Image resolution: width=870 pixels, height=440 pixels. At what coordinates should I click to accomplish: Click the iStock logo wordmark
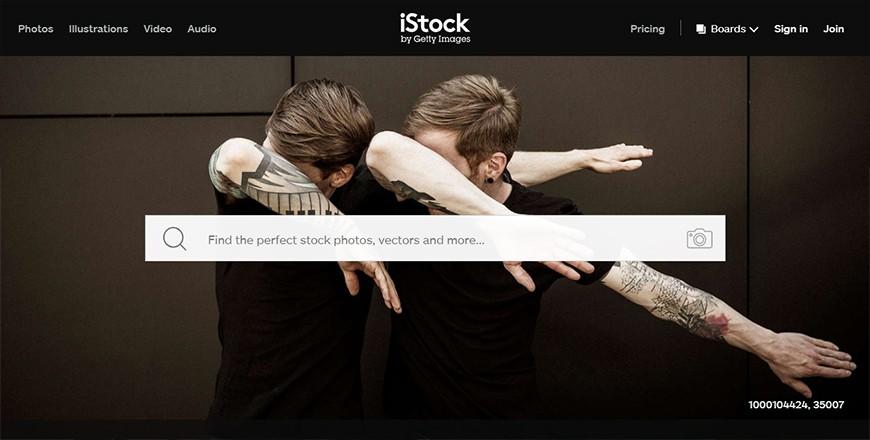pos(434,23)
